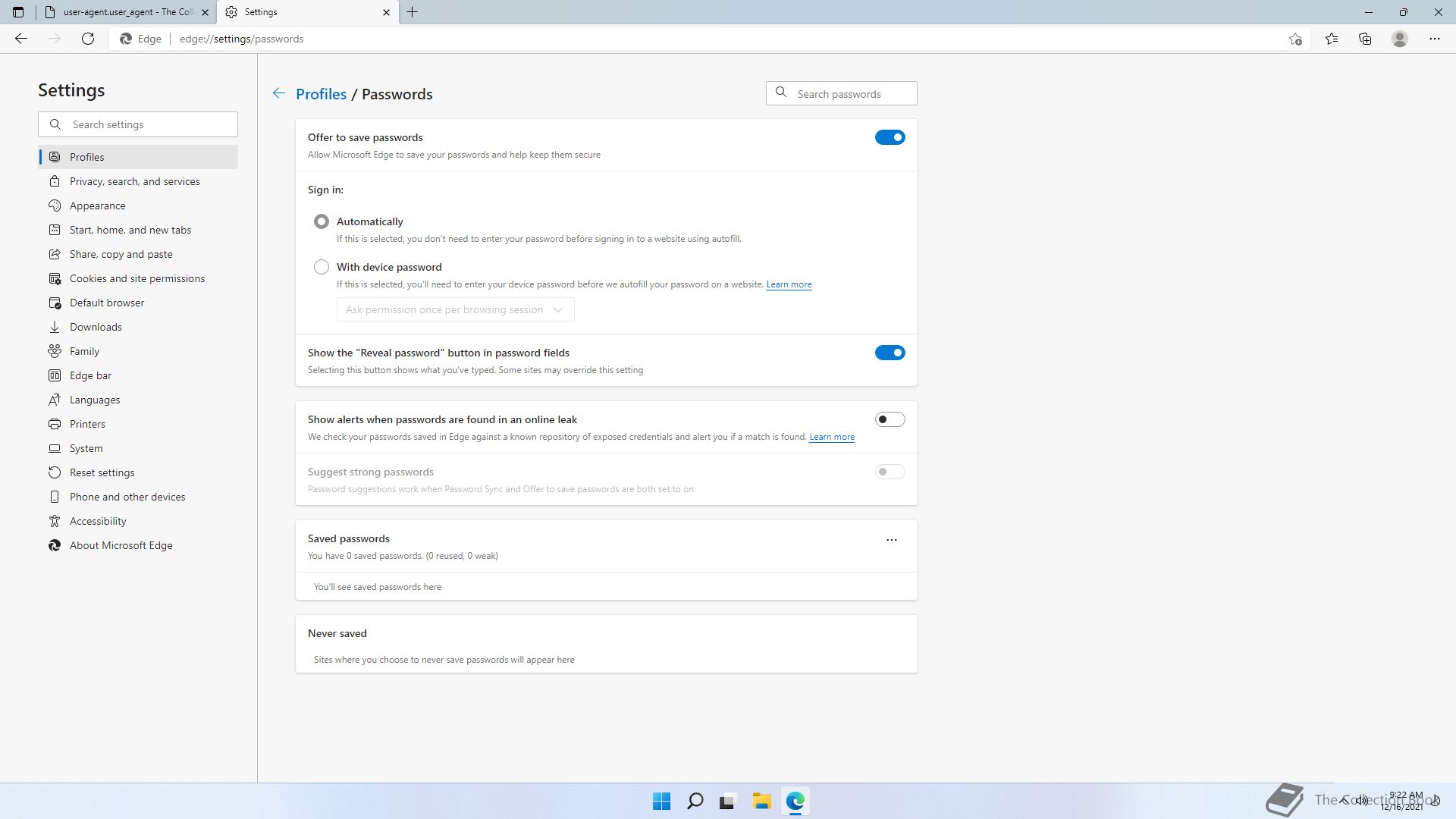The width and height of the screenshot is (1456, 819).
Task: Open the Windows Start menu
Action: pos(661,801)
